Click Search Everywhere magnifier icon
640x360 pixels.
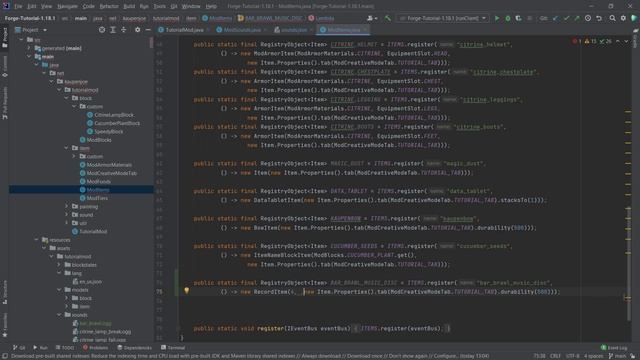click(613, 18)
